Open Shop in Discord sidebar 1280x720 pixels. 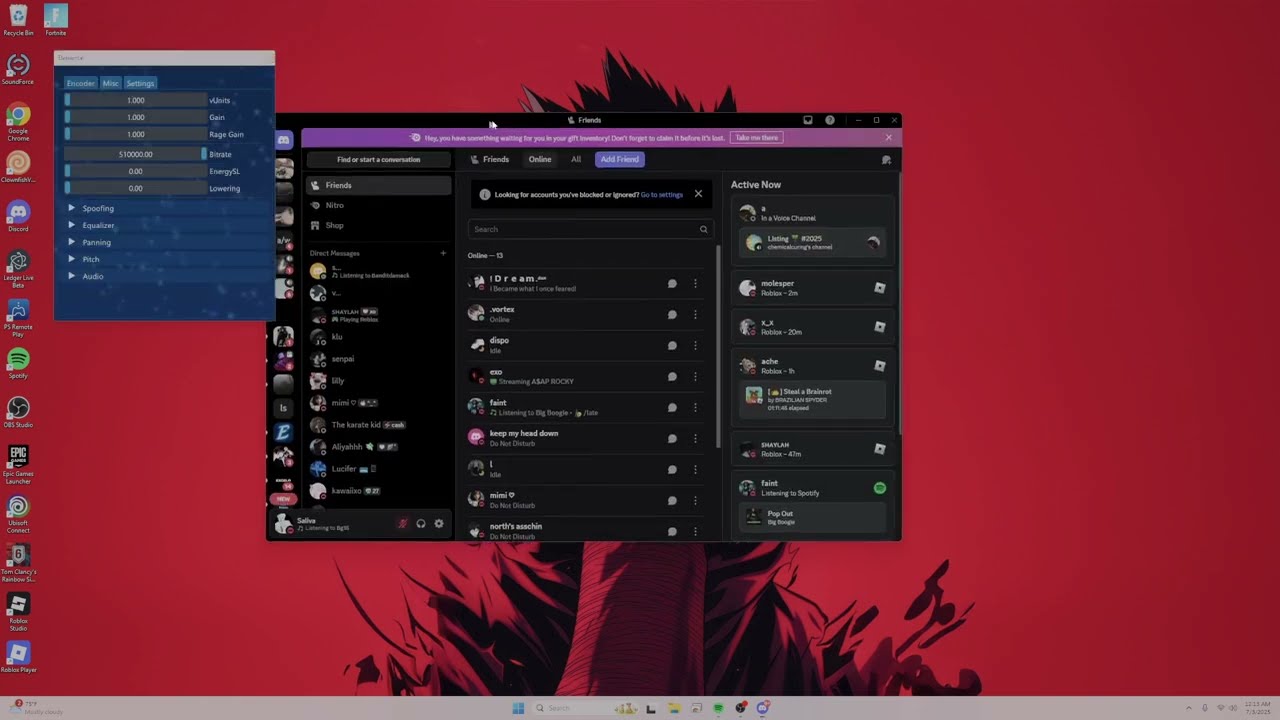[378, 225]
